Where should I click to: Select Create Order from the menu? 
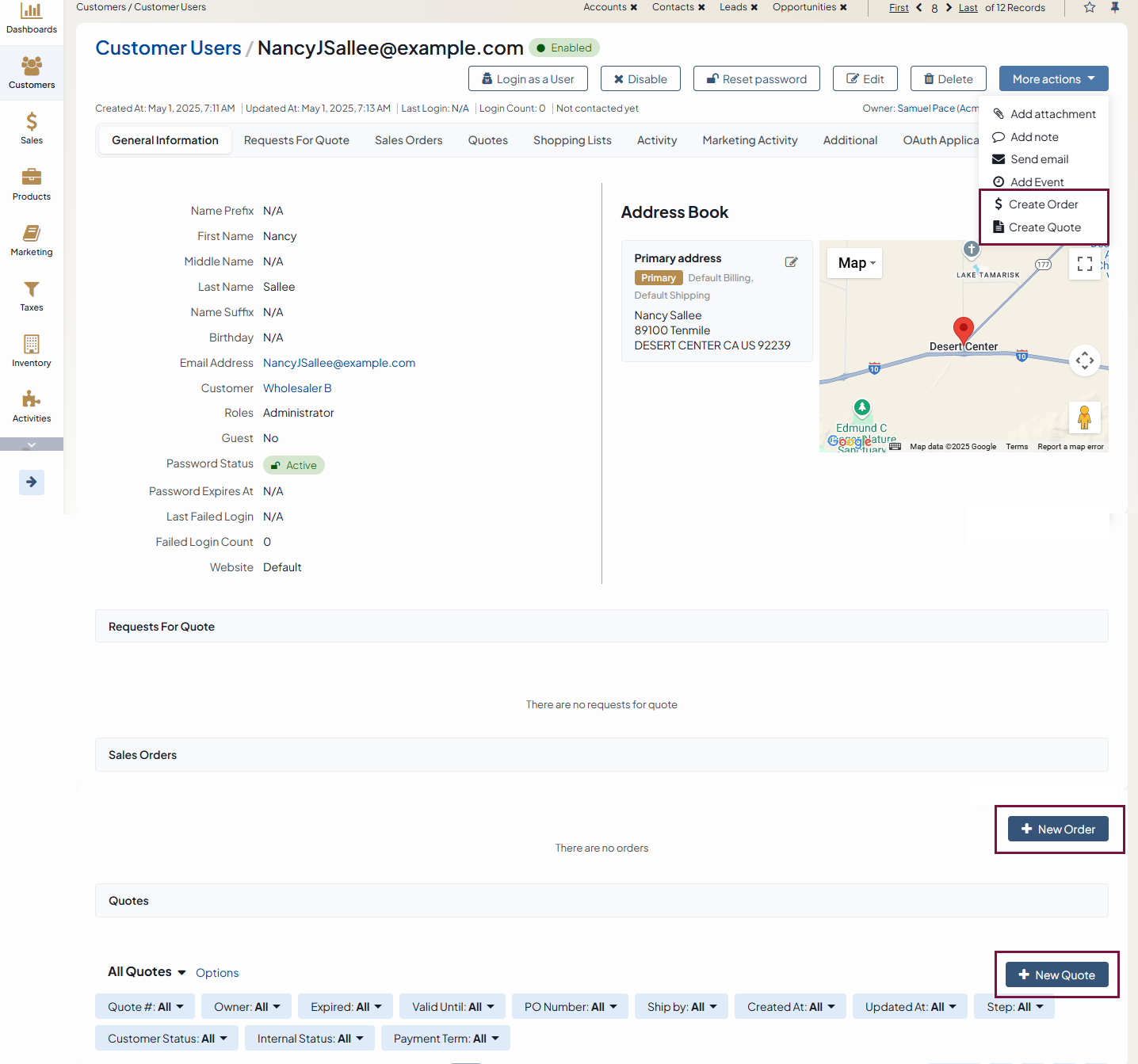click(1042, 204)
